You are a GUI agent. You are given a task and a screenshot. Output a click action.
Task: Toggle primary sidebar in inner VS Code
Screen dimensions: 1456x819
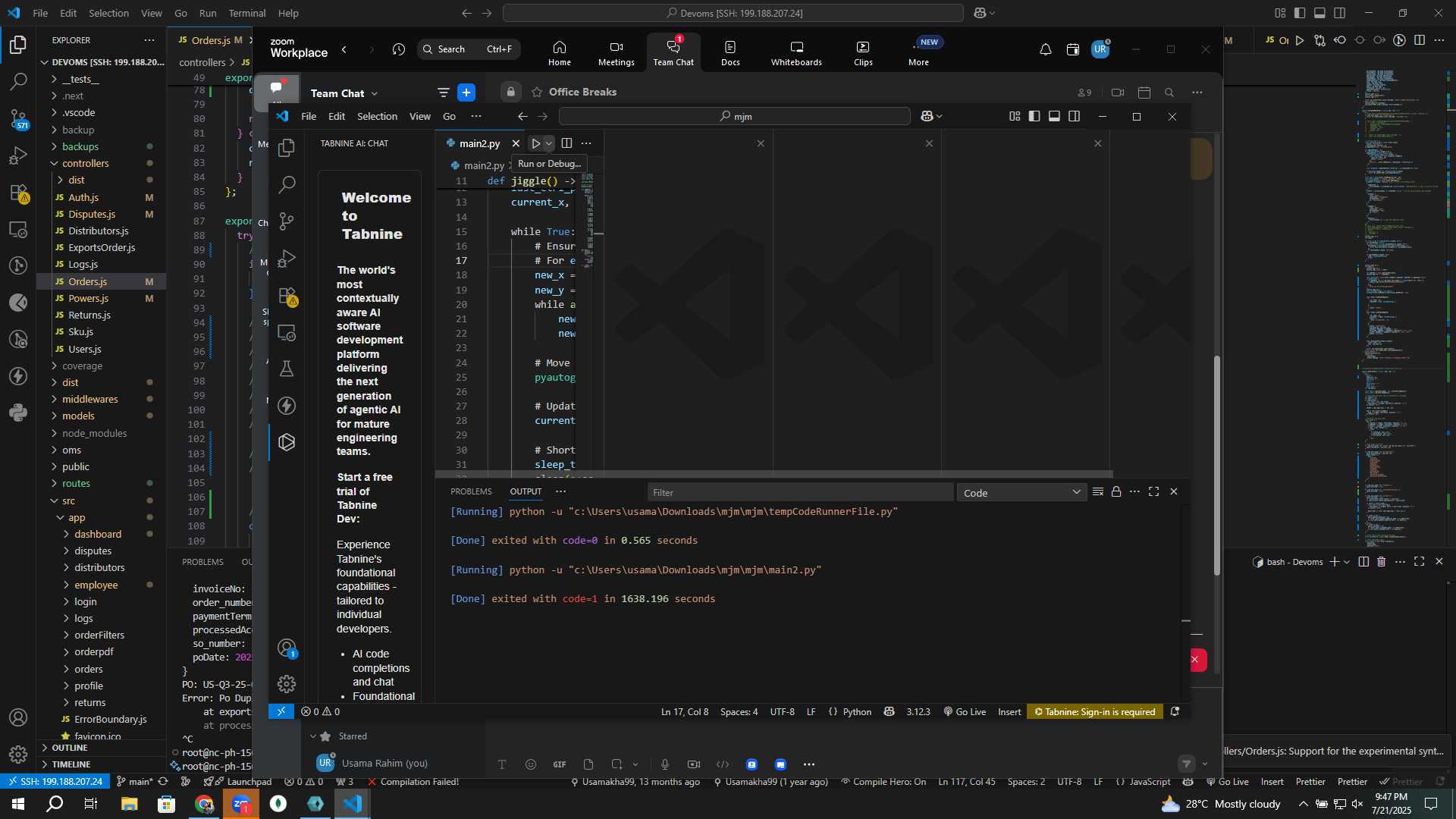click(x=1034, y=116)
